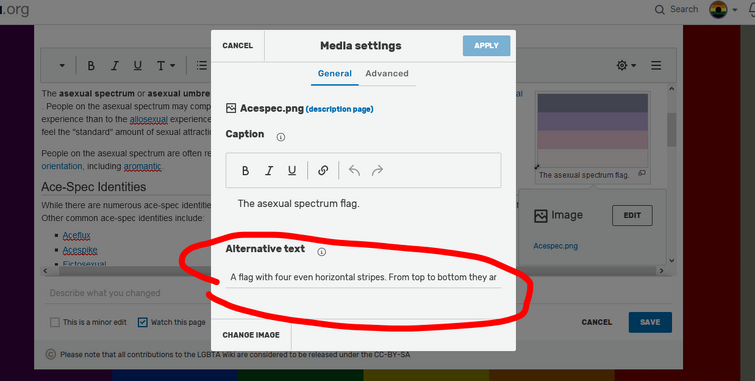Cancel the Media settings dialog
Viewport: 755px width, 381px height.
(x=237, y=46)
